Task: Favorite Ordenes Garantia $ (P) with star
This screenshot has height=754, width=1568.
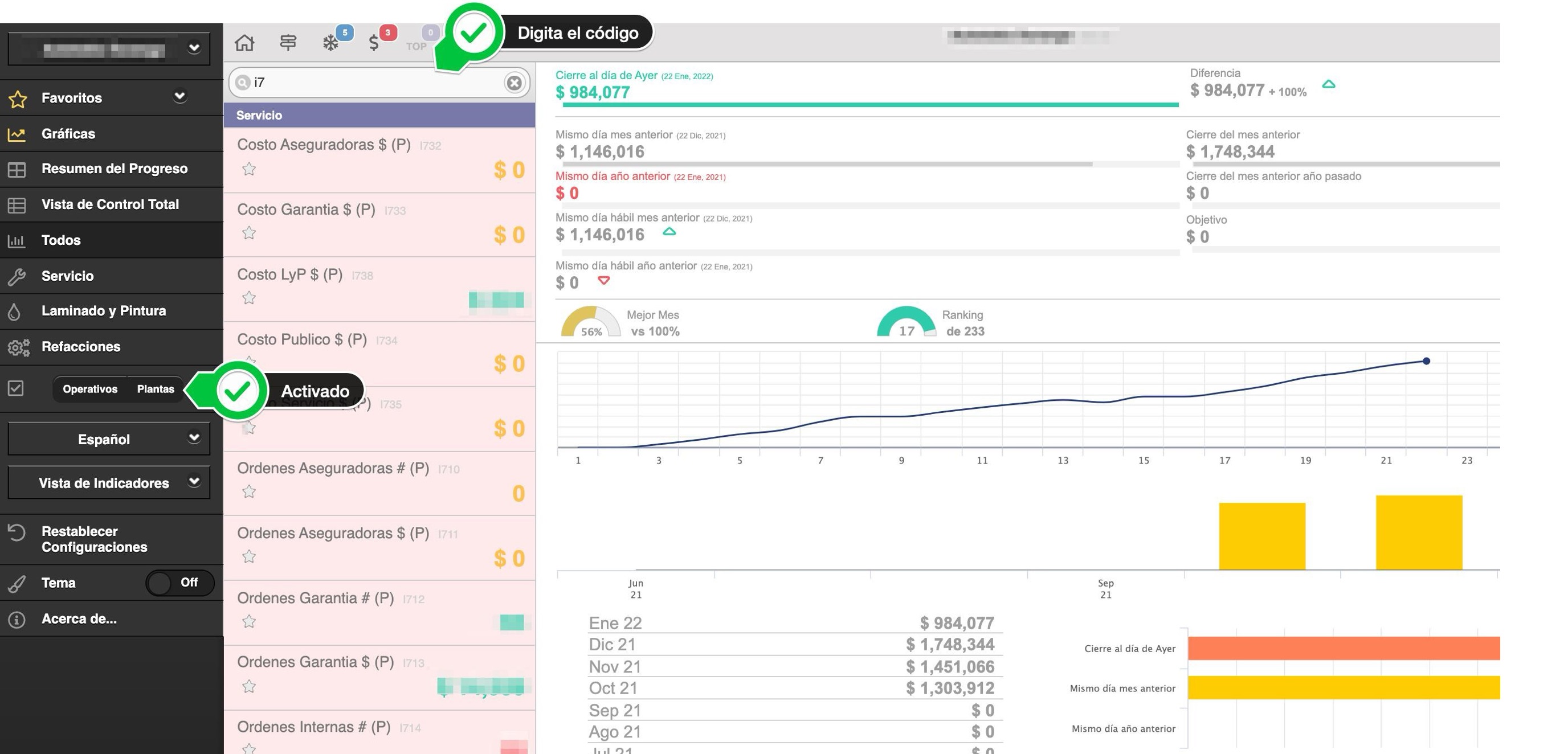Action: click(x=249, y=686)
